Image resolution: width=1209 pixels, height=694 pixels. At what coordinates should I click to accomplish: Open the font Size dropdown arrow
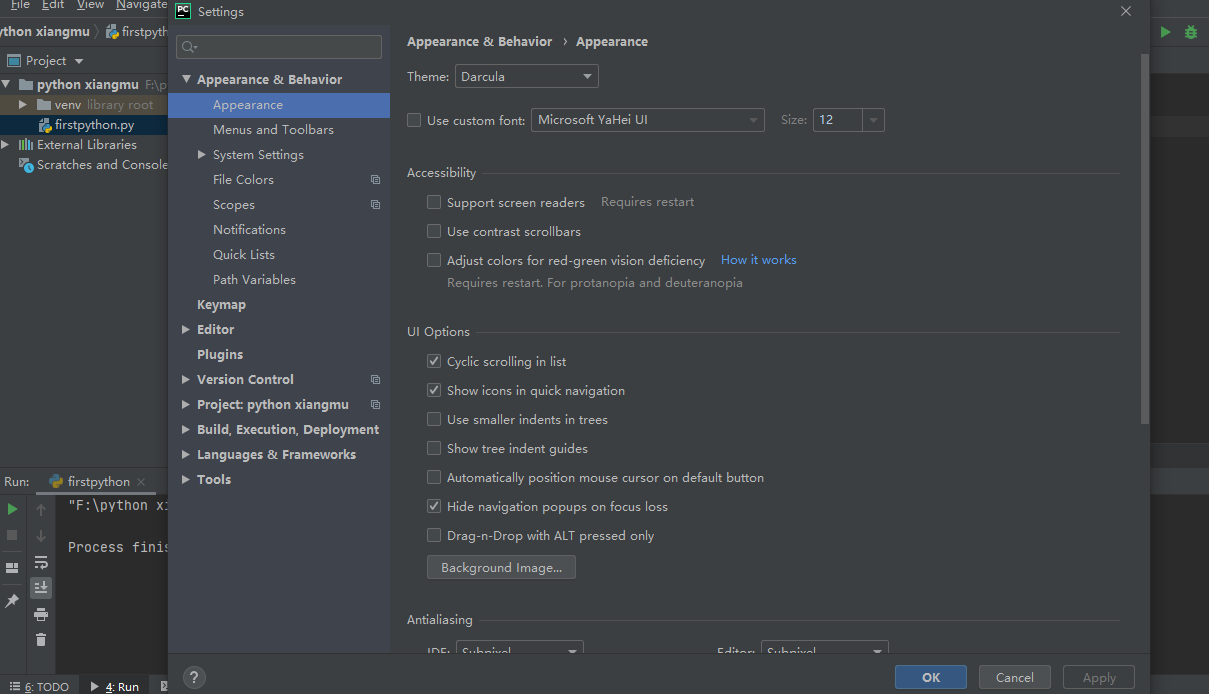(874, 120)
